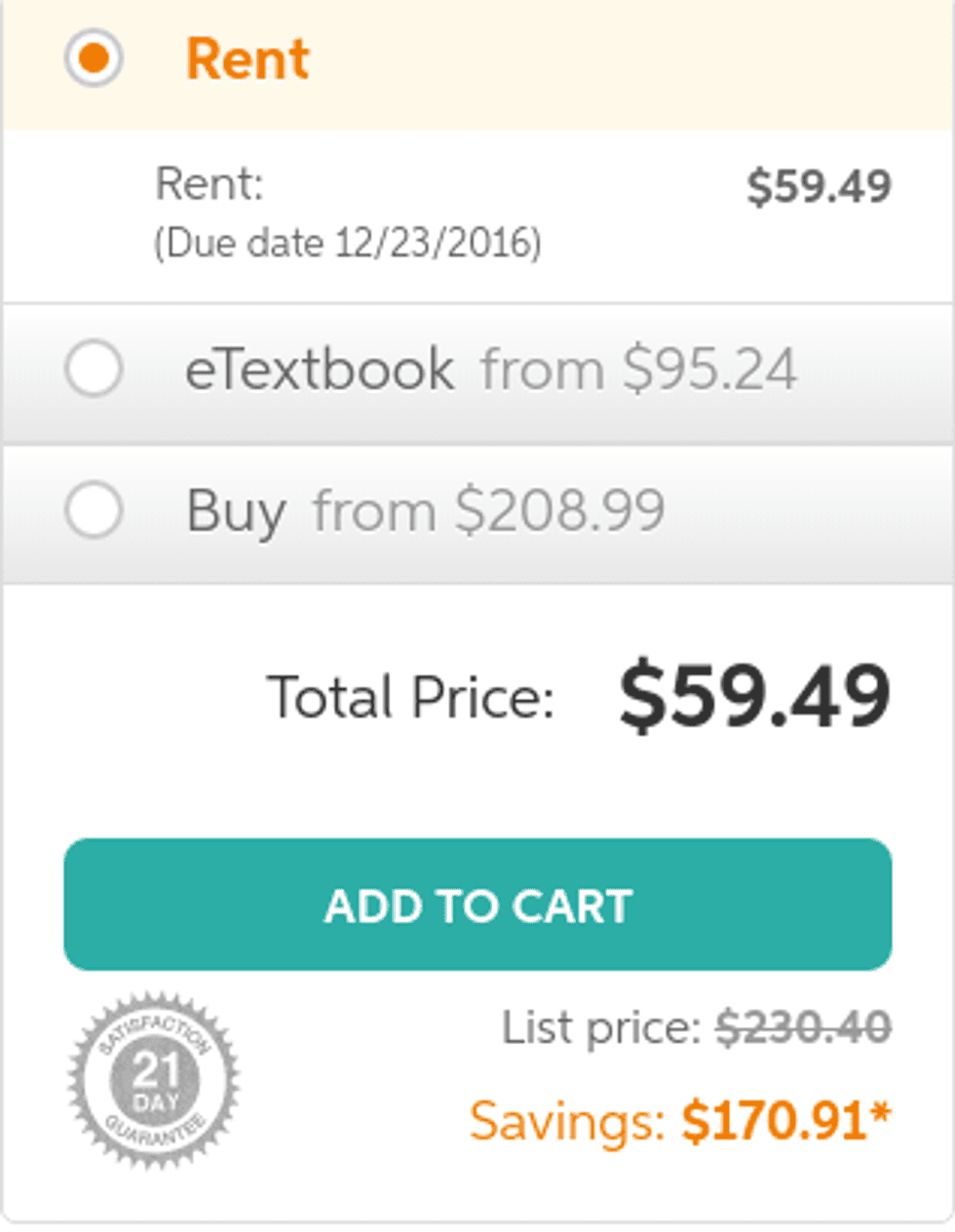Click the crossed-out $230.40 list price
The image size is (955, 1232).
click(x=803, y=1027)
